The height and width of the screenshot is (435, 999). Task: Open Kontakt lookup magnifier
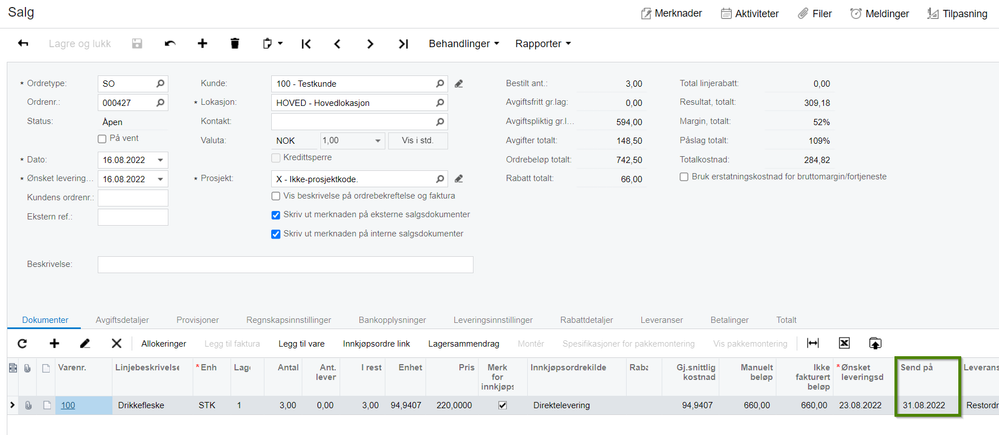[440, 121]
